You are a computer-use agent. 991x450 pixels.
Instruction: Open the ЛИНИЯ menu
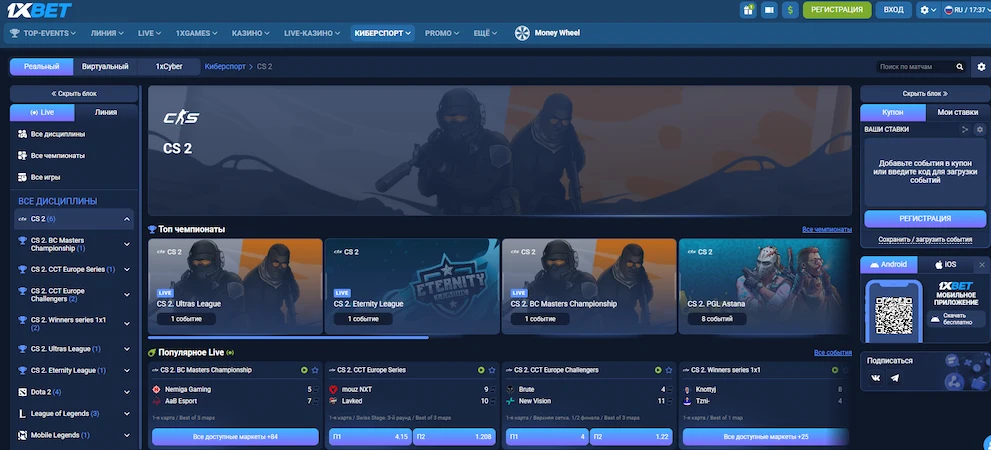pos(107,33)
